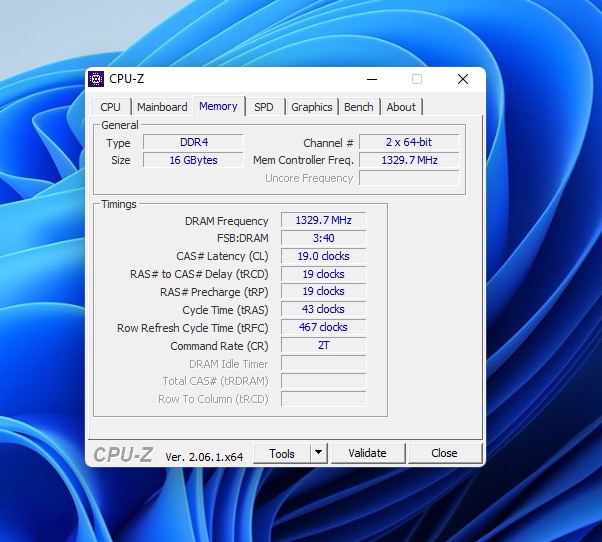The image size is (602, 542).
Task: Expand the Tools dropdown arrow
Action: tap(318, 453)
